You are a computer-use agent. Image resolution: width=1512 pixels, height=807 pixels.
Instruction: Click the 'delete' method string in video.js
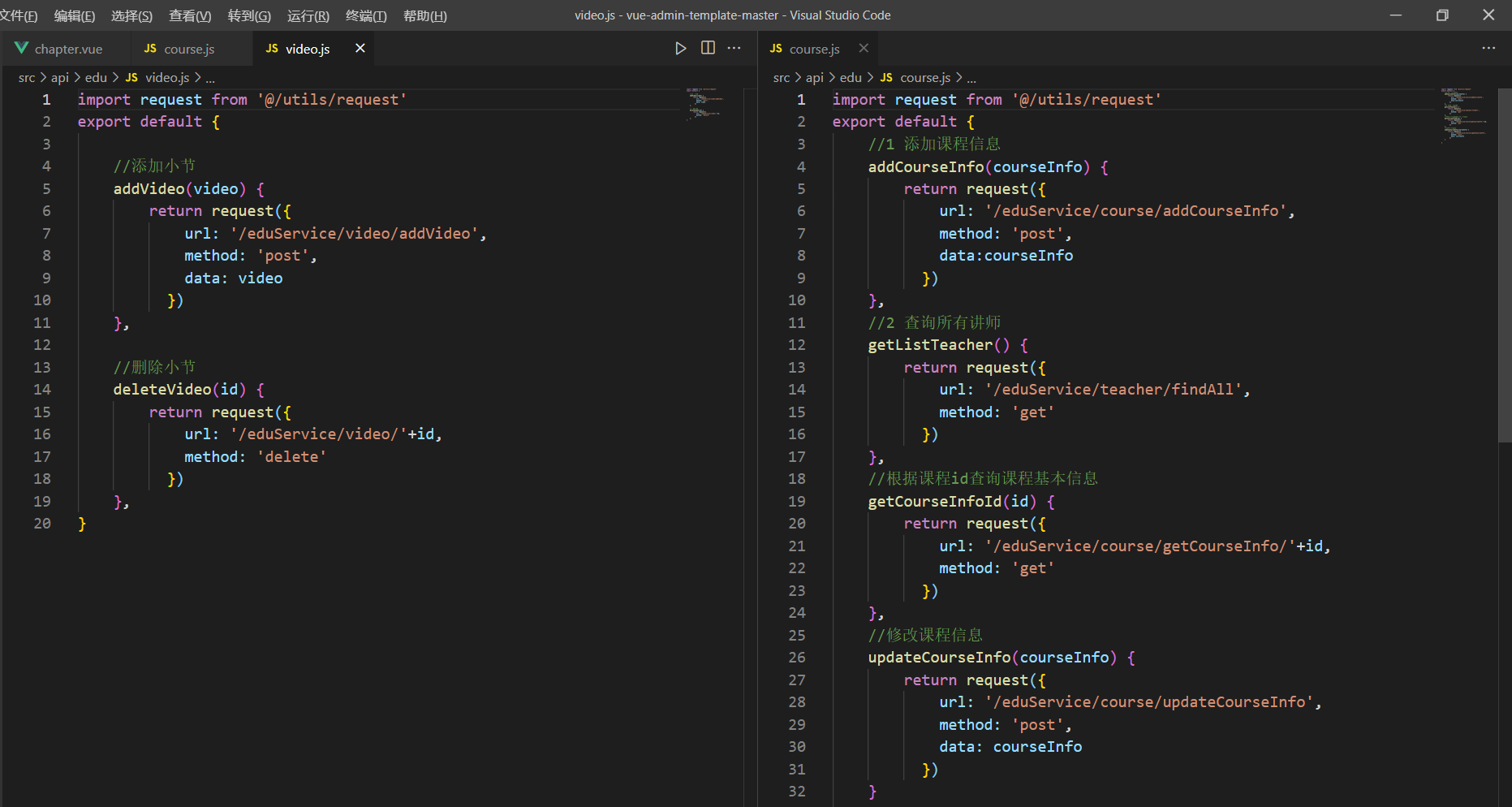click(291, 456)
